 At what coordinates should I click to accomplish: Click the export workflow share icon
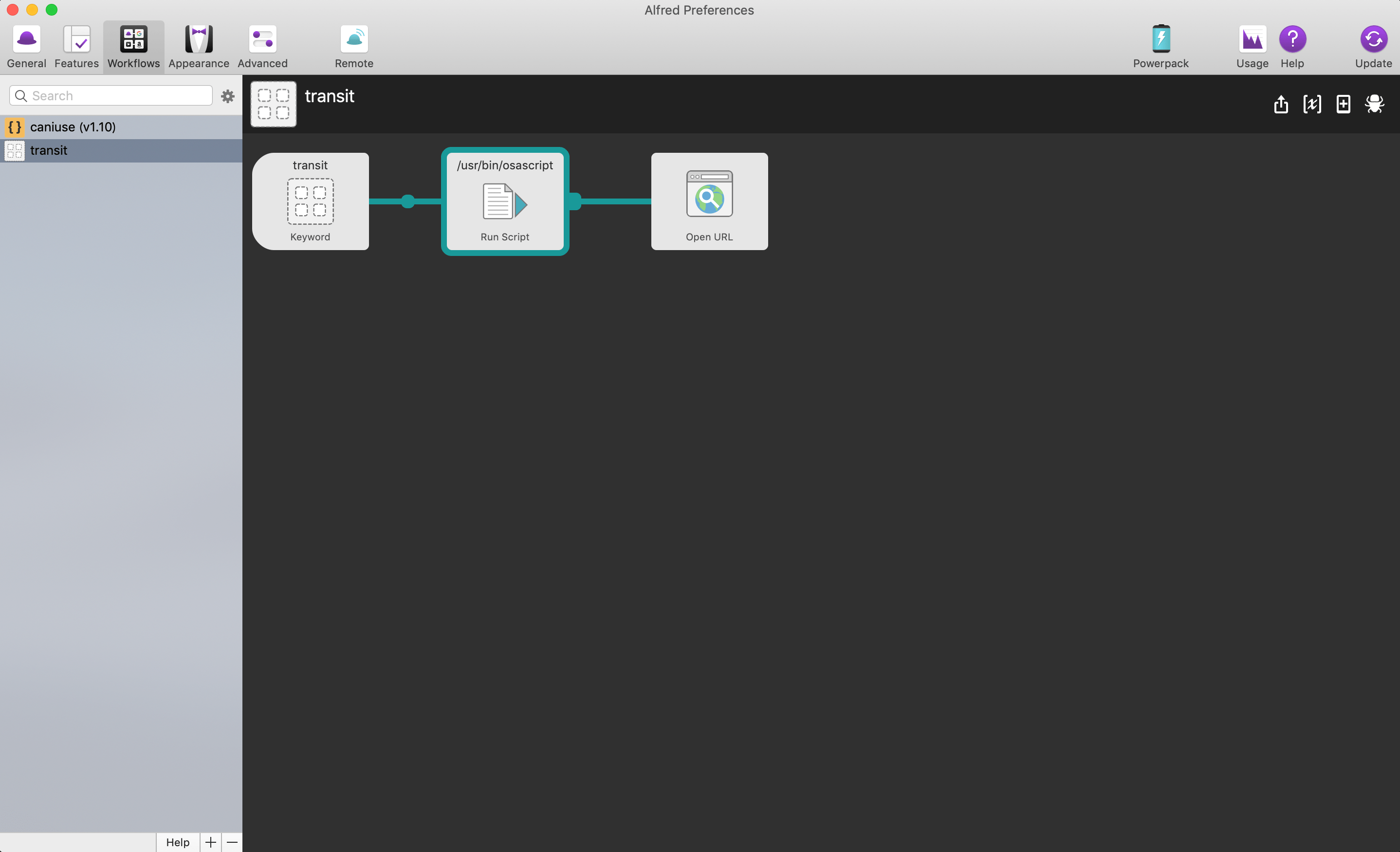[1281, 104]
